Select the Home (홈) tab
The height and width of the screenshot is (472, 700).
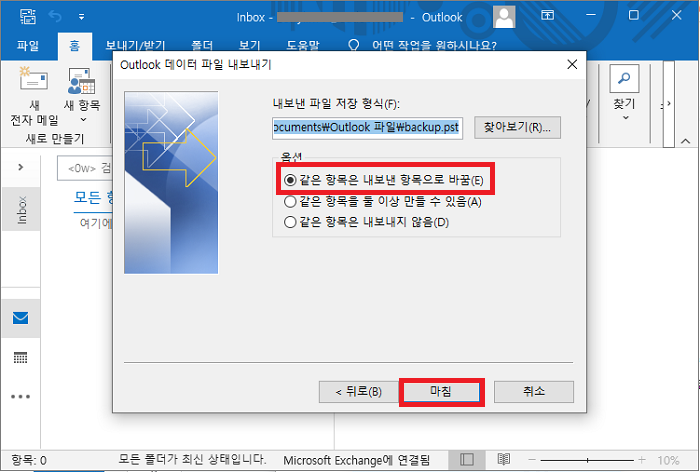[75, 46]
